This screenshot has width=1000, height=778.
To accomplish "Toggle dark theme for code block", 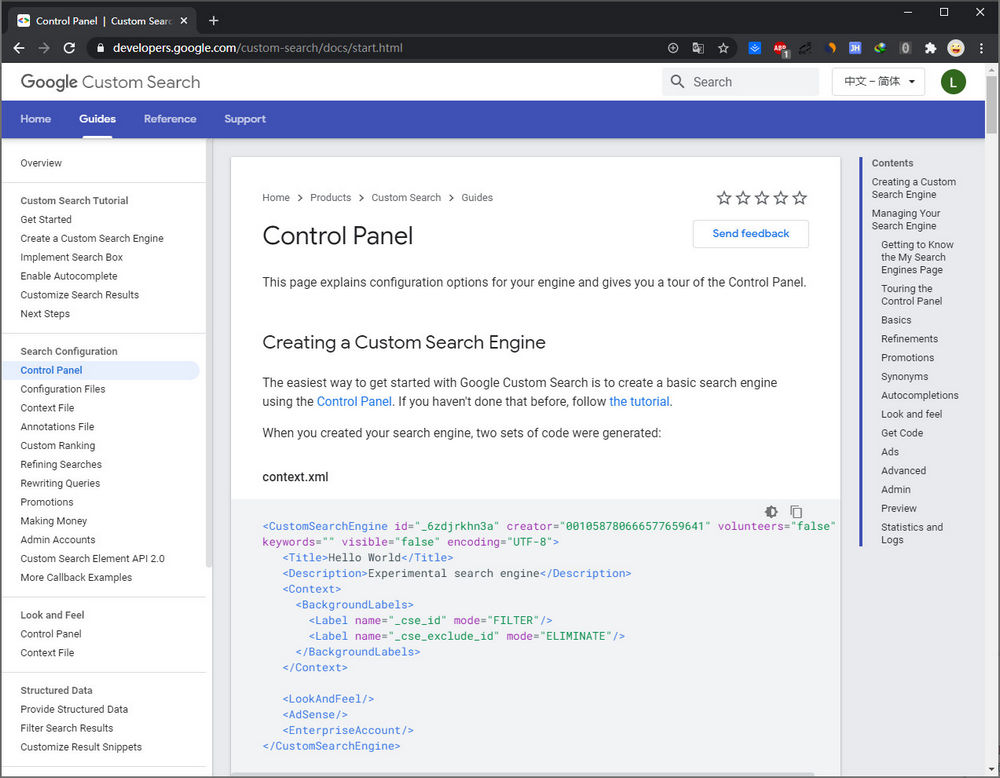I will [771, 512].
